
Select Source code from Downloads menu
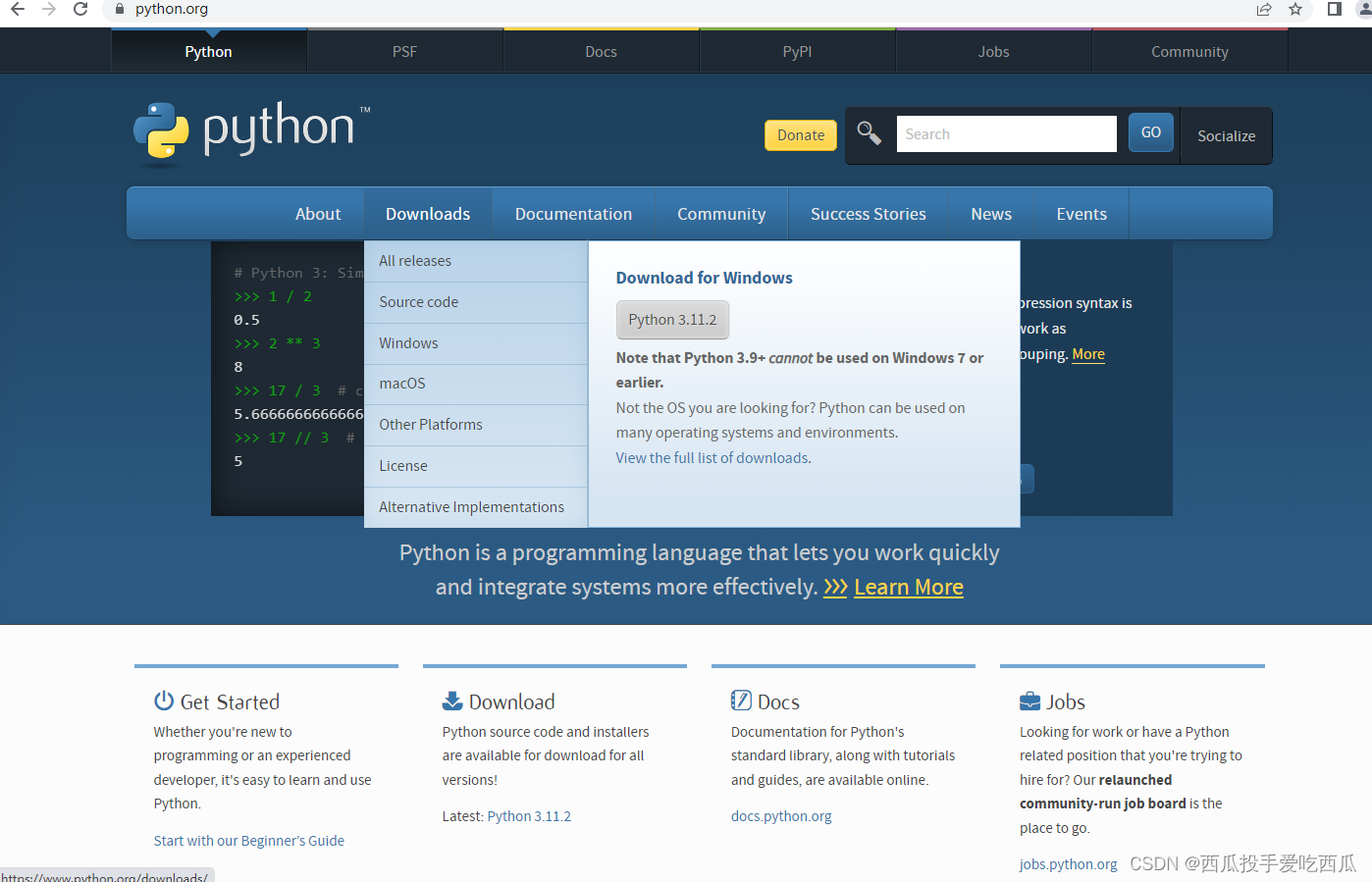click(x=476, y=302)
